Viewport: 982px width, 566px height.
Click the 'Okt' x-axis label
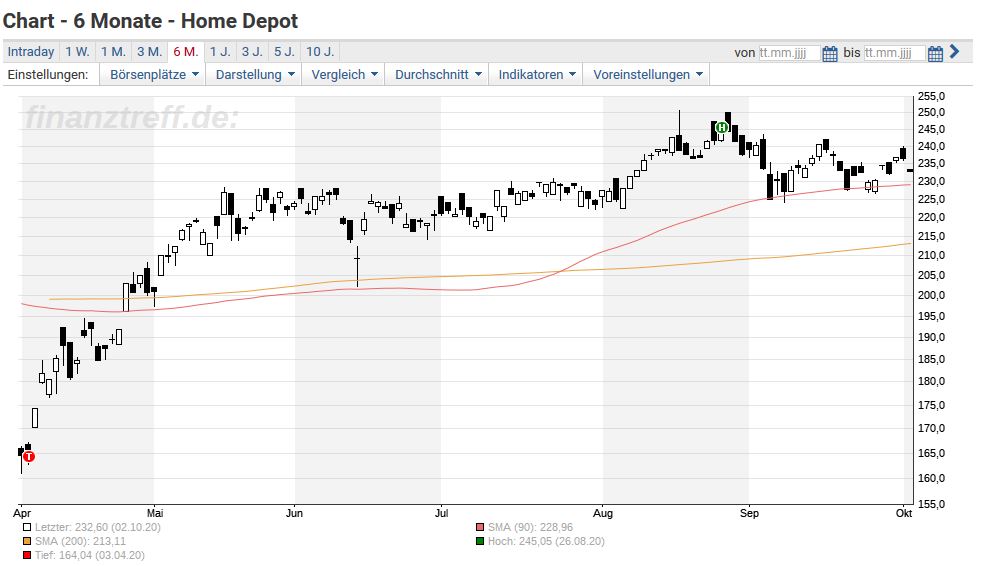pyautogui.click(x=904, y=513)
